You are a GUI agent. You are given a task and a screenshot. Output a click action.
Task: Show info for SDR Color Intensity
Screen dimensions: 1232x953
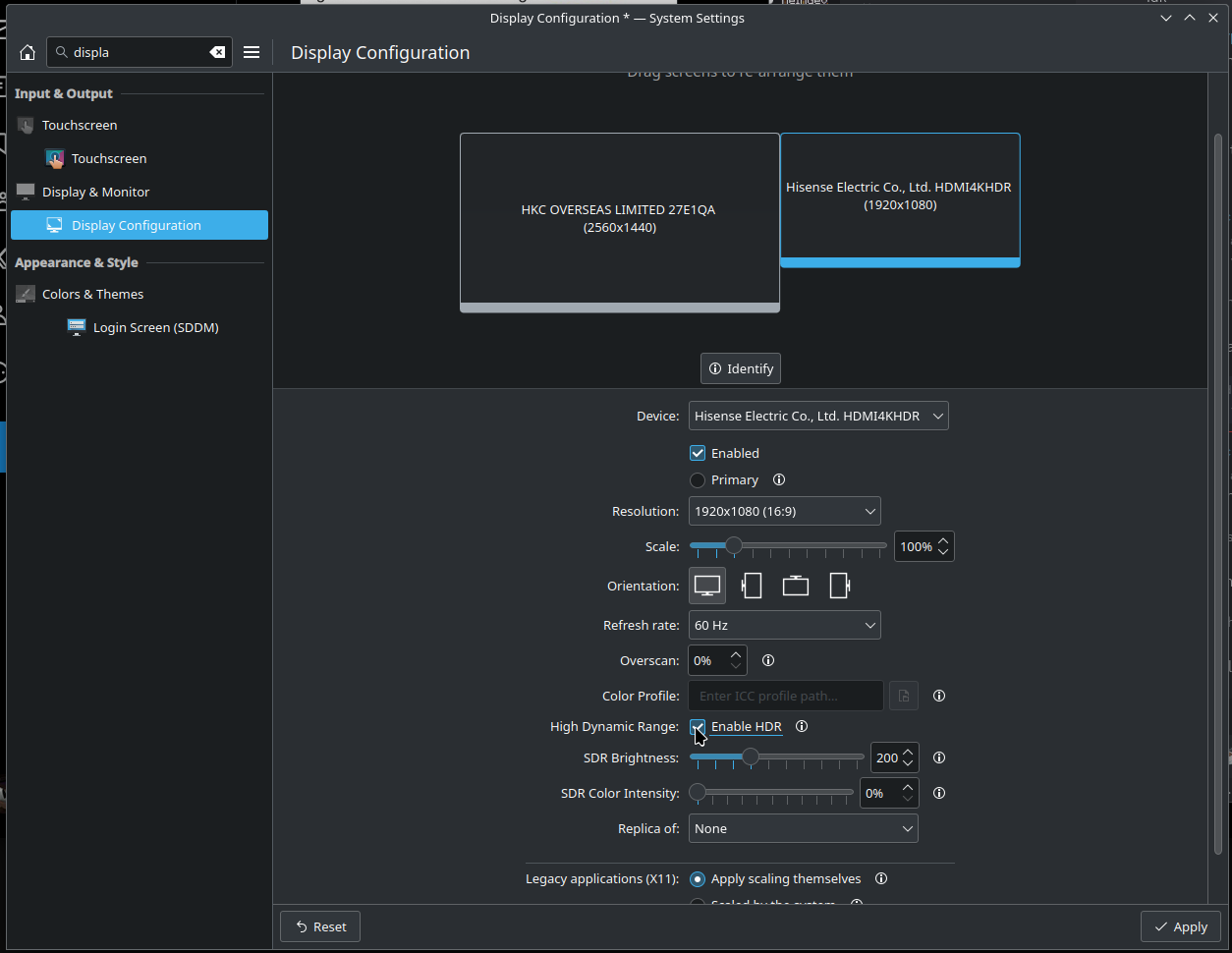(939, 793)
